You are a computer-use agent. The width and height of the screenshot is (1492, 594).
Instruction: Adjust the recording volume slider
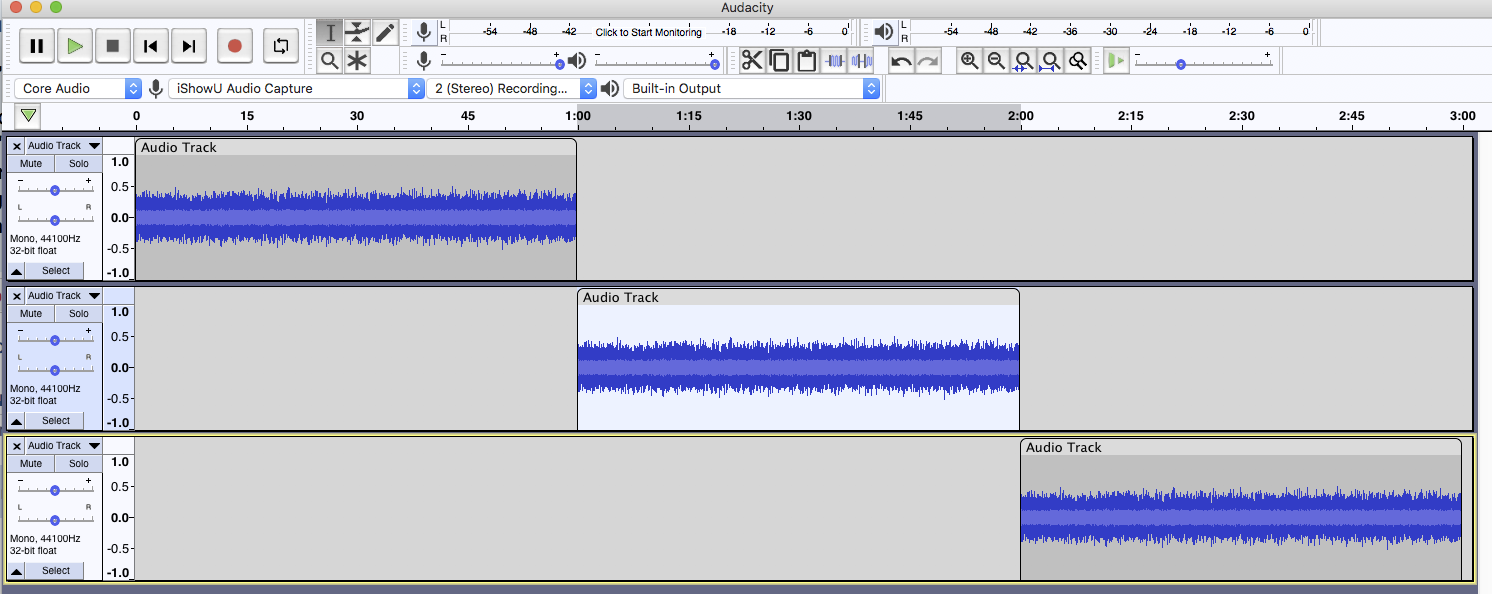(500, 61)
